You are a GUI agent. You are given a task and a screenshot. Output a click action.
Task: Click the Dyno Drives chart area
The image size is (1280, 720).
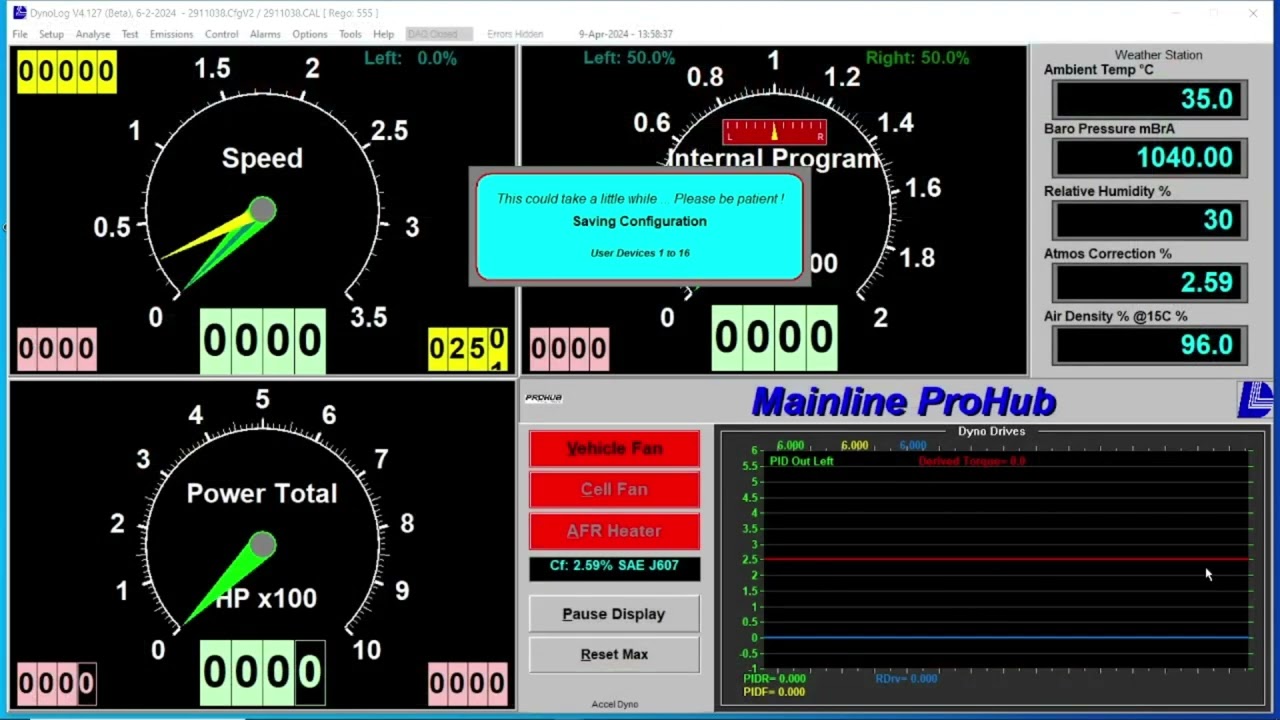[x=1005, y=558]
